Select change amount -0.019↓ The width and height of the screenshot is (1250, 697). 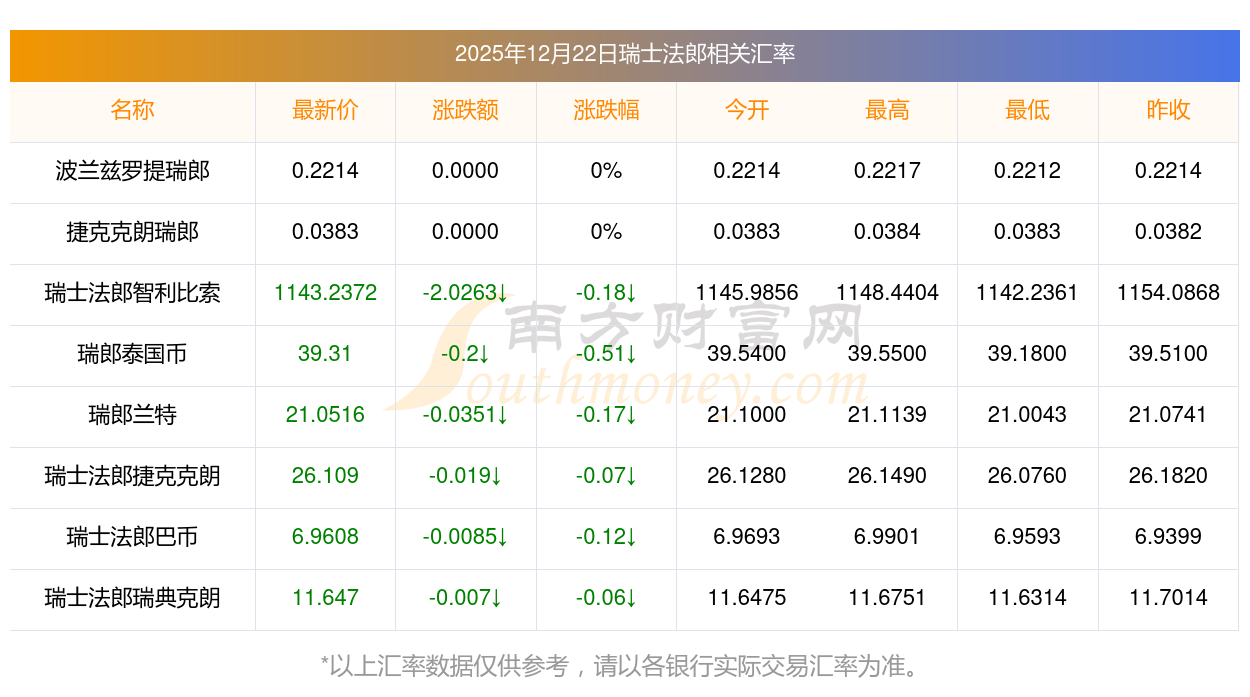(x=466, y=476)
